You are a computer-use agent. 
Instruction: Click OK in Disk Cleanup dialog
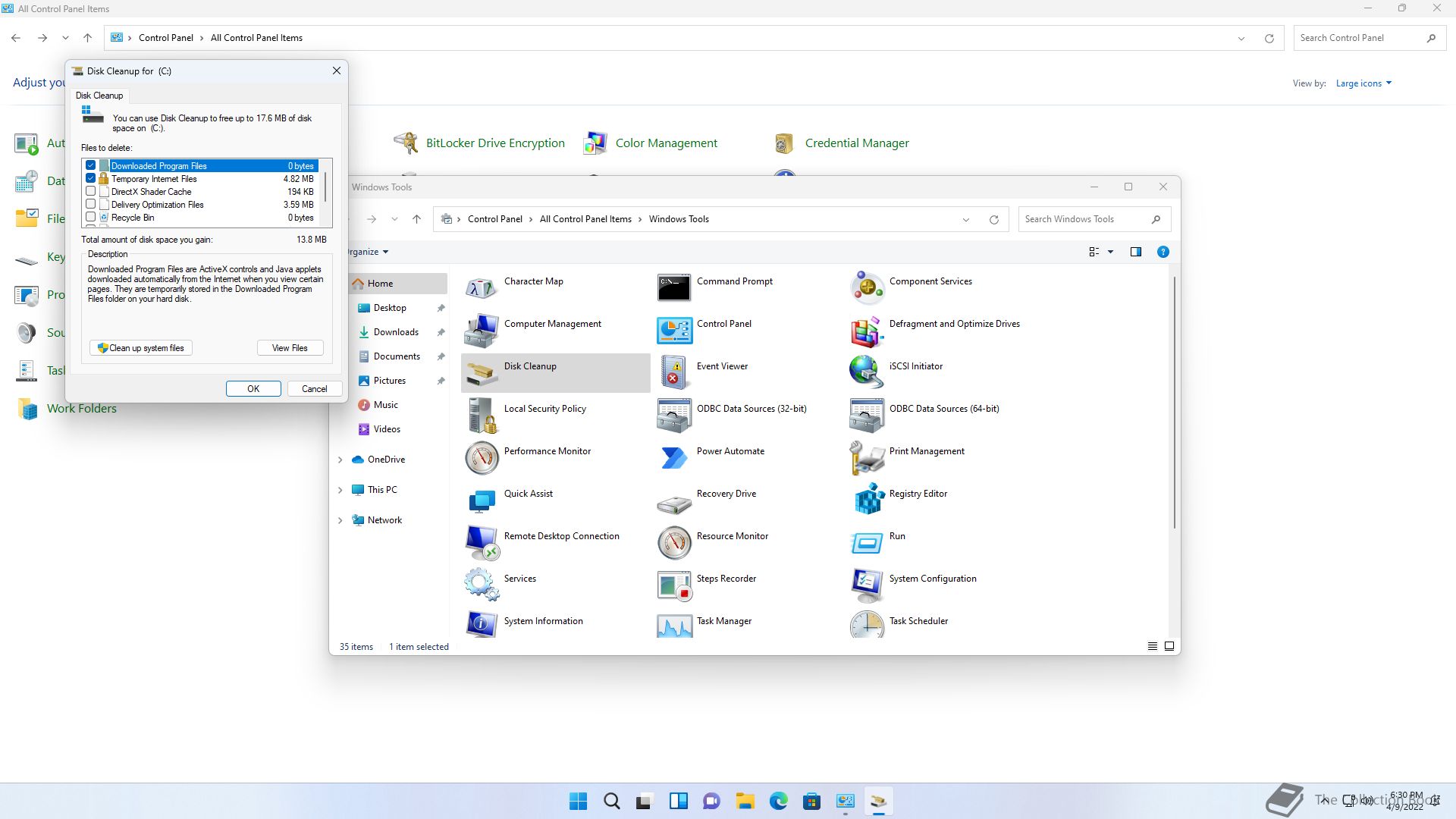253,389
